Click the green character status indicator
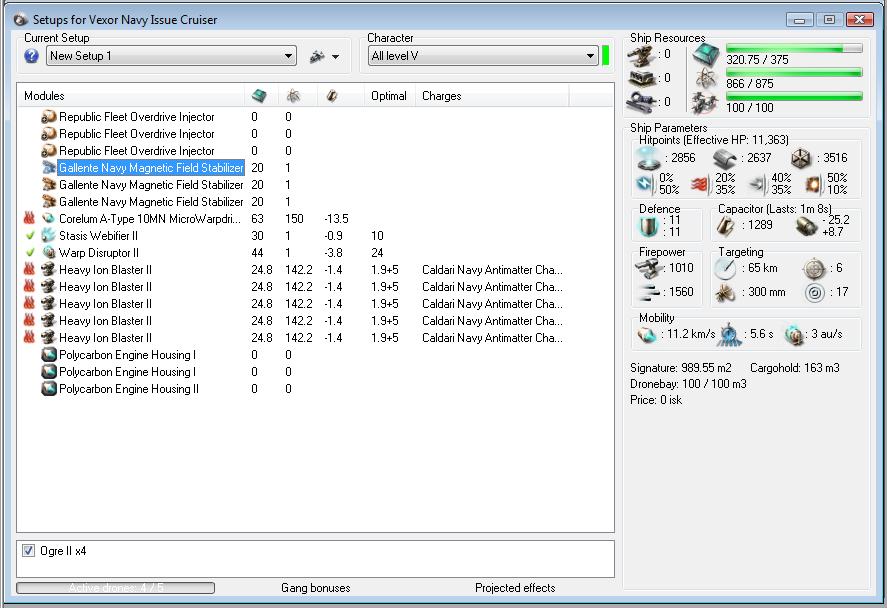Viewport: 887px width, 608px height. click(x=606, y=55)
